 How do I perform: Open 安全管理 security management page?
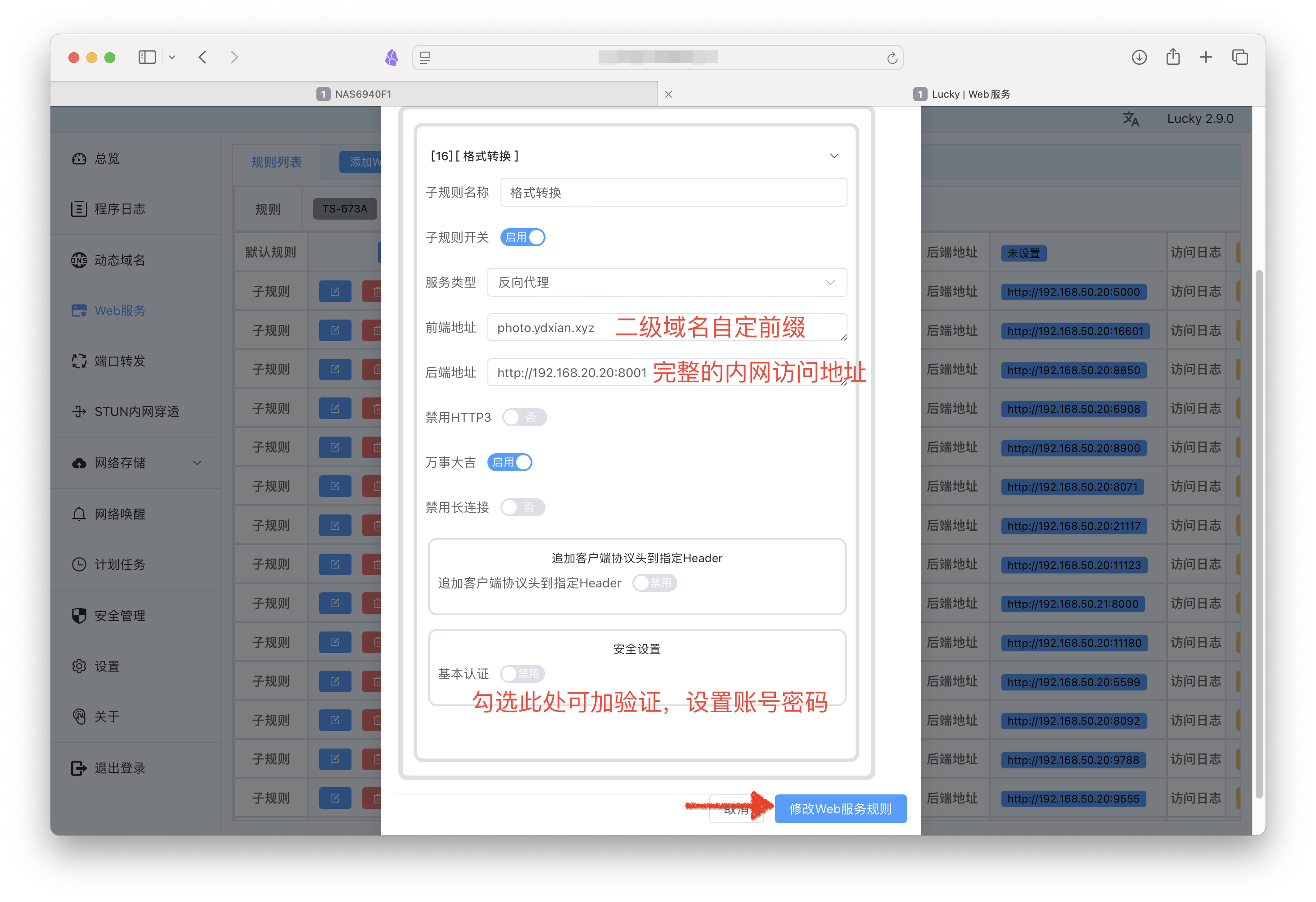point(108,615)
